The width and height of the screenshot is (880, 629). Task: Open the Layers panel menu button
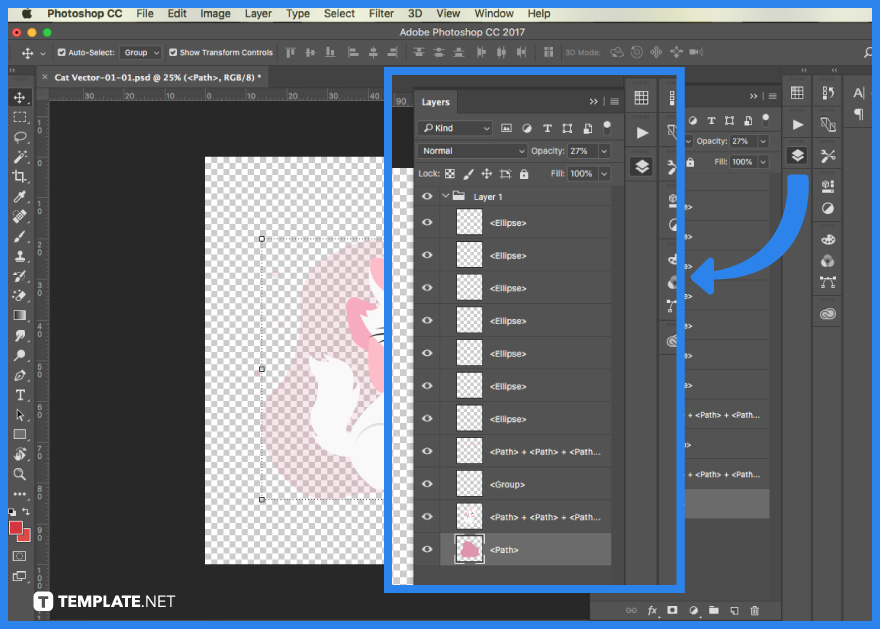click(x=613, y=101)
